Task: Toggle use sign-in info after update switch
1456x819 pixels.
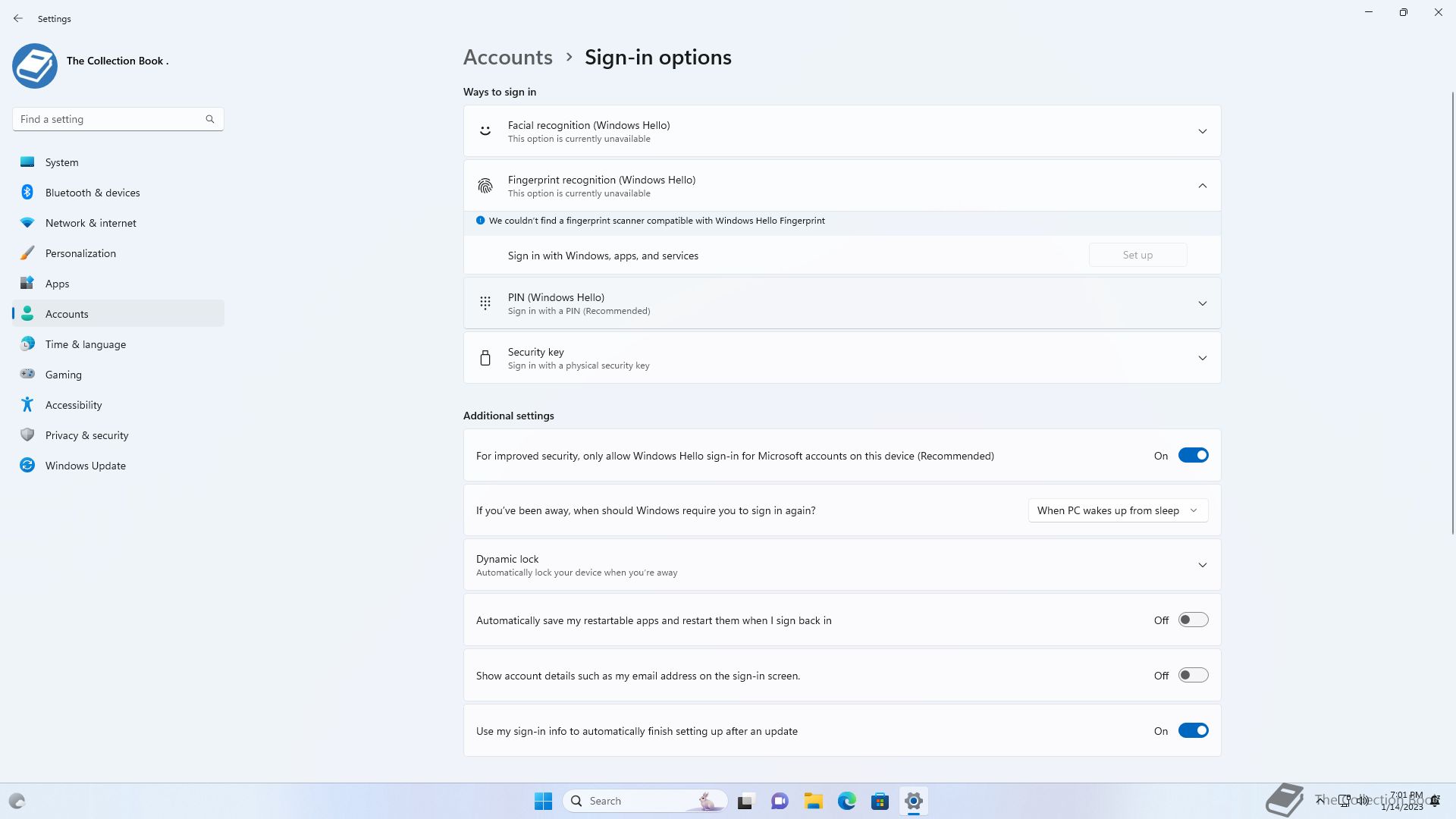Action: click(x=1193, y=730)
